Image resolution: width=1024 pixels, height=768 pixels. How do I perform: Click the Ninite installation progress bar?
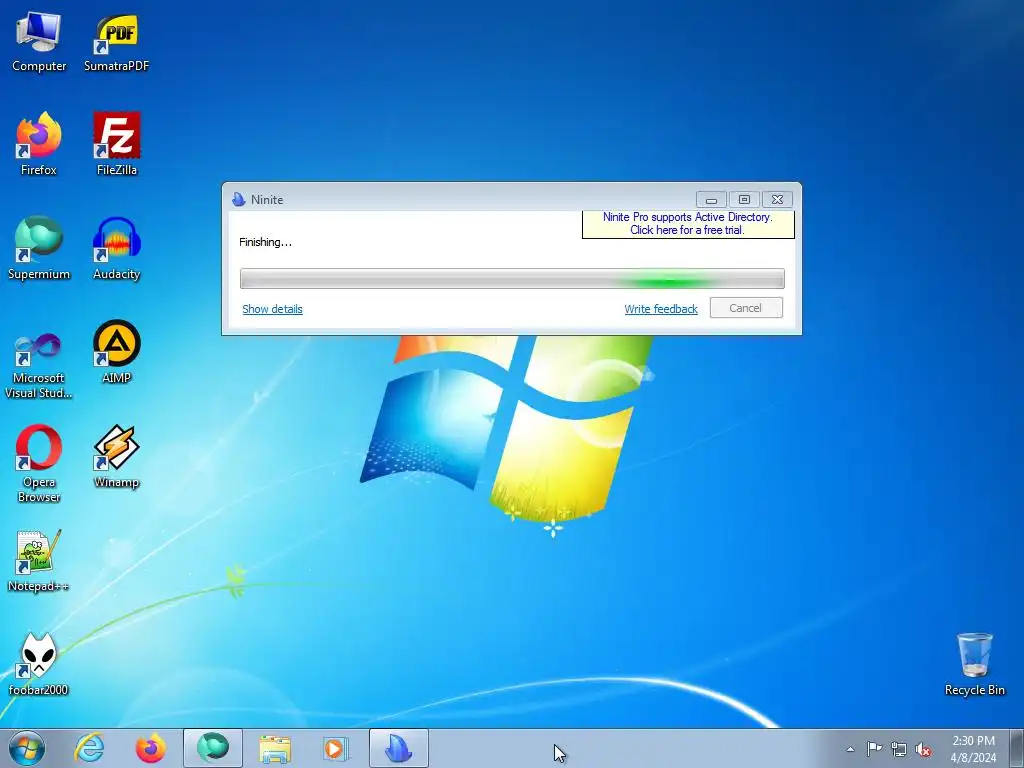tap(512, 279)
